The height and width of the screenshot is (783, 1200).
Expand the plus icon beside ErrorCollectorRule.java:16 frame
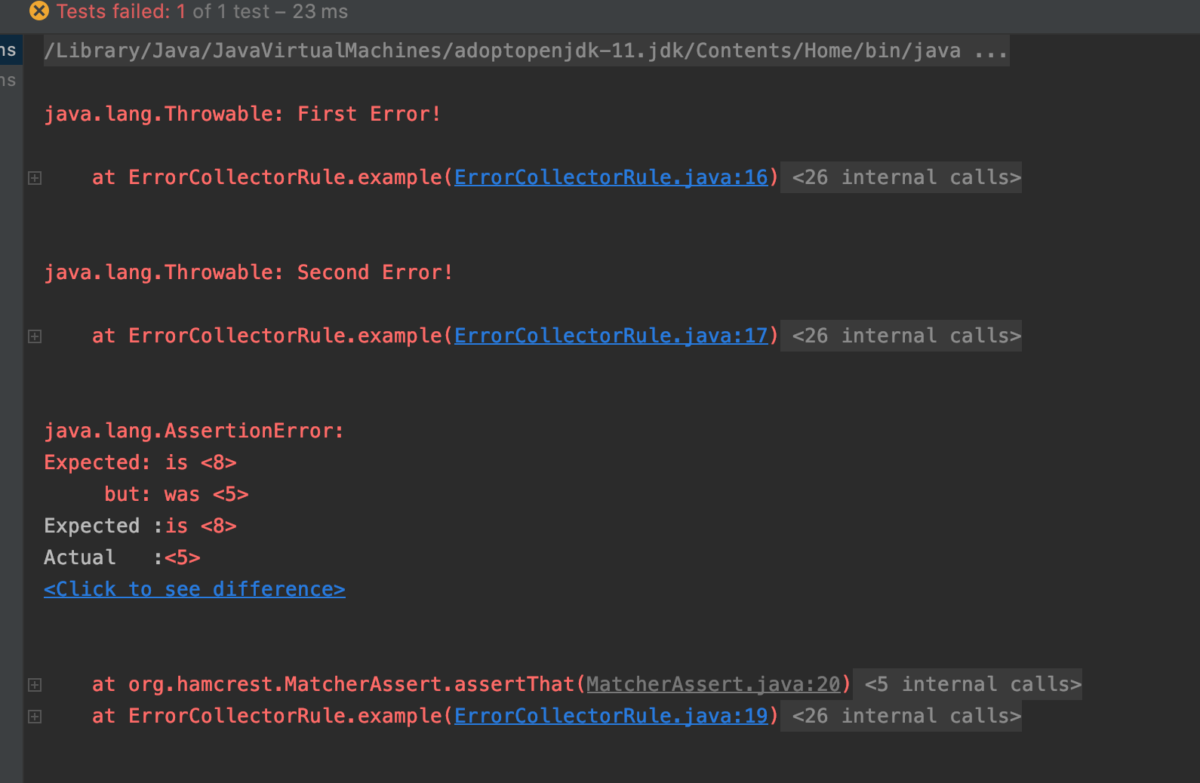(33, 177)
